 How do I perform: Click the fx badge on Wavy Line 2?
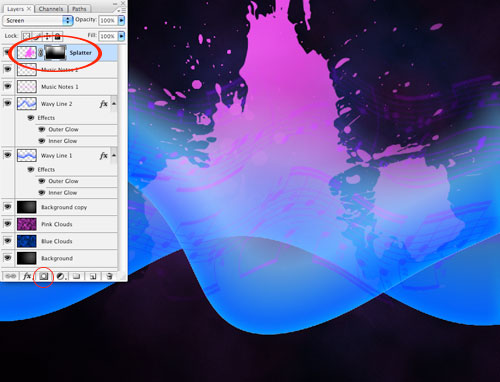[104, 104]
